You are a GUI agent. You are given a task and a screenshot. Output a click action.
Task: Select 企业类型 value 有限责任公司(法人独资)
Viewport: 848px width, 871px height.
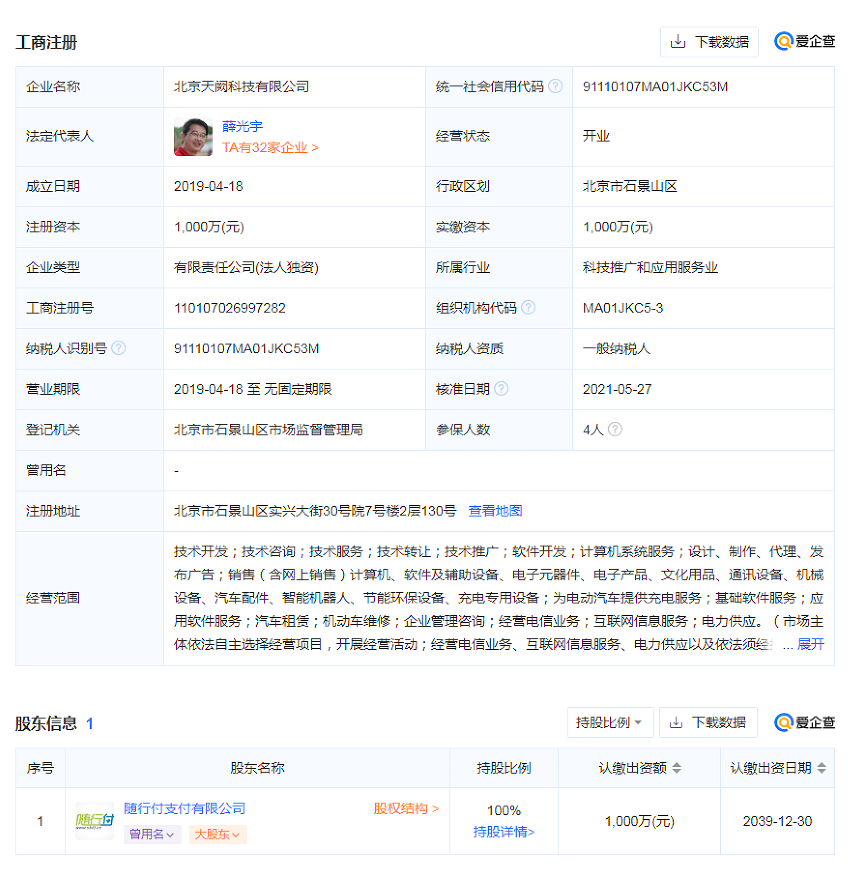point(246,267)
